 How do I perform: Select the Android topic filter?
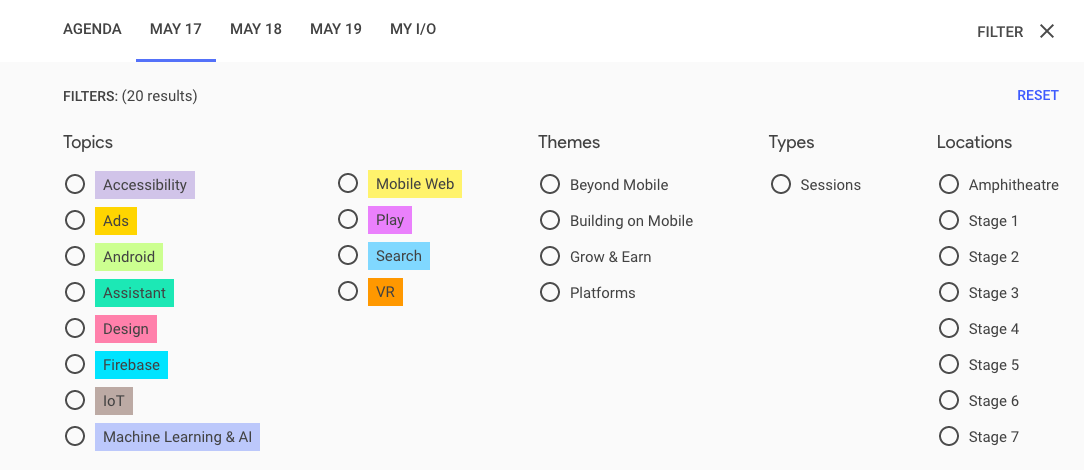coord(75,257)
